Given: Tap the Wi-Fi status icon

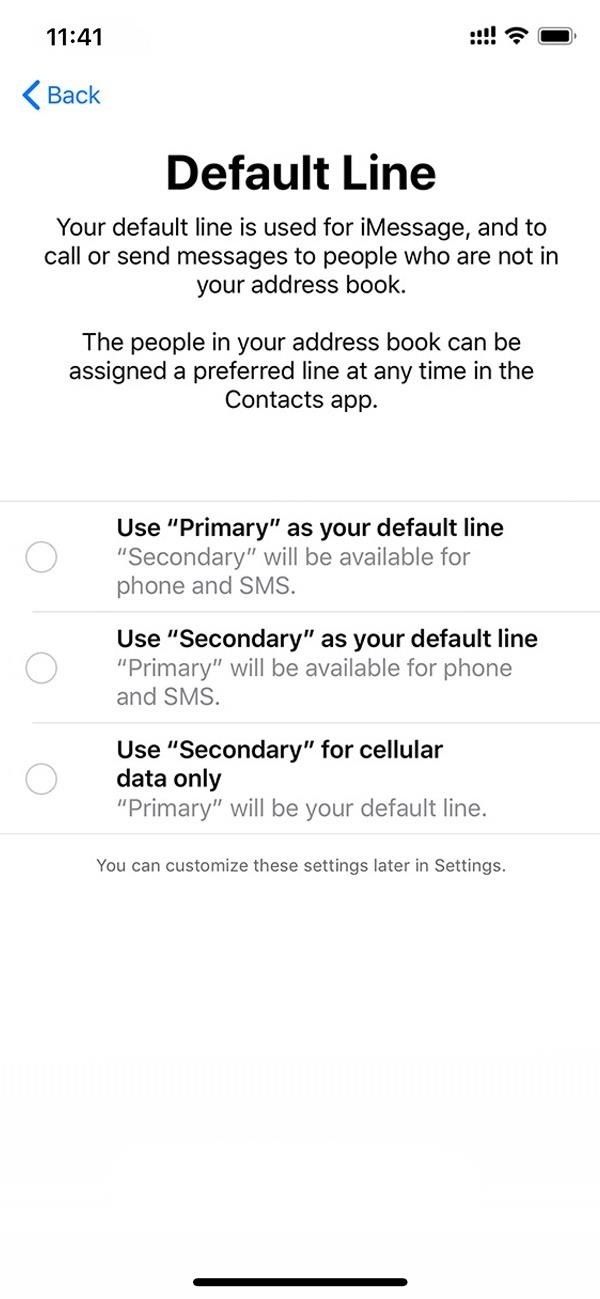Looking at the screenshot, I should [516, 37].
